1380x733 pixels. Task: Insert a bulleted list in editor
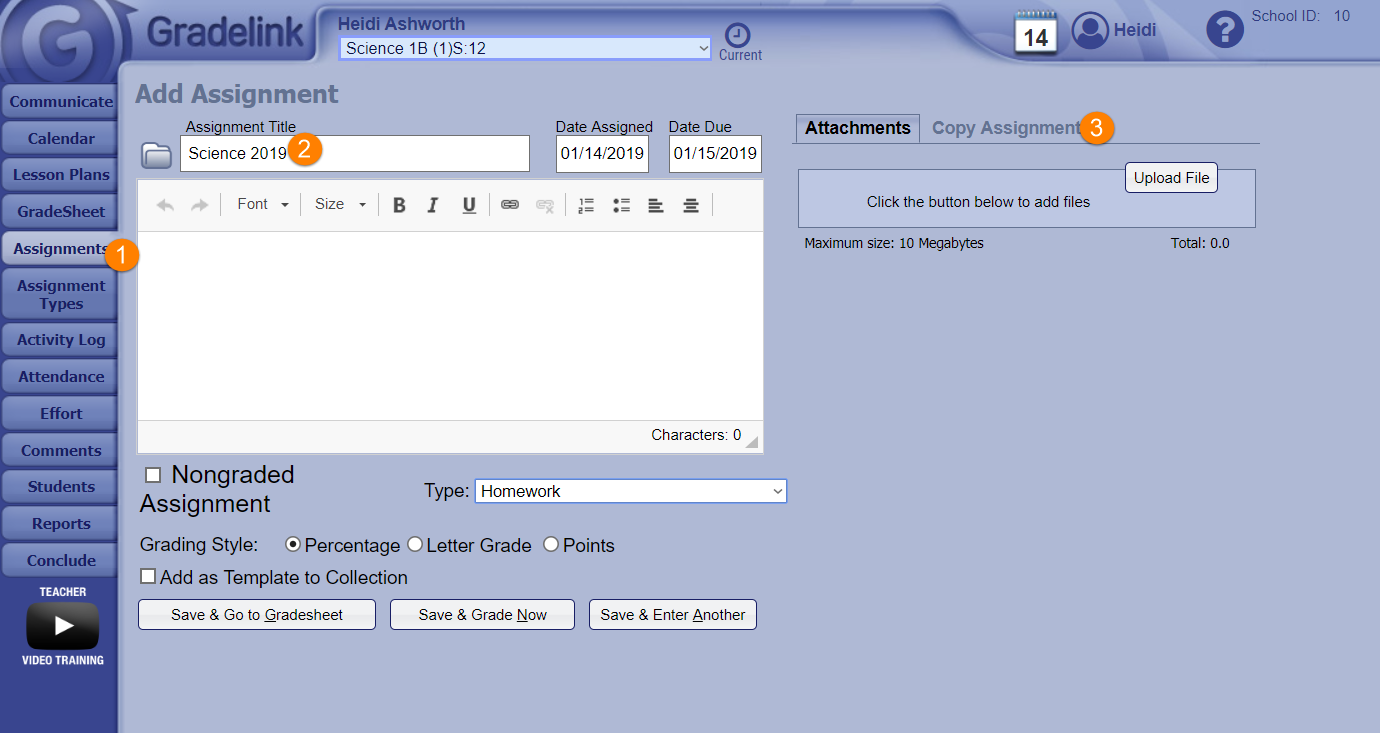click(621, 205)
